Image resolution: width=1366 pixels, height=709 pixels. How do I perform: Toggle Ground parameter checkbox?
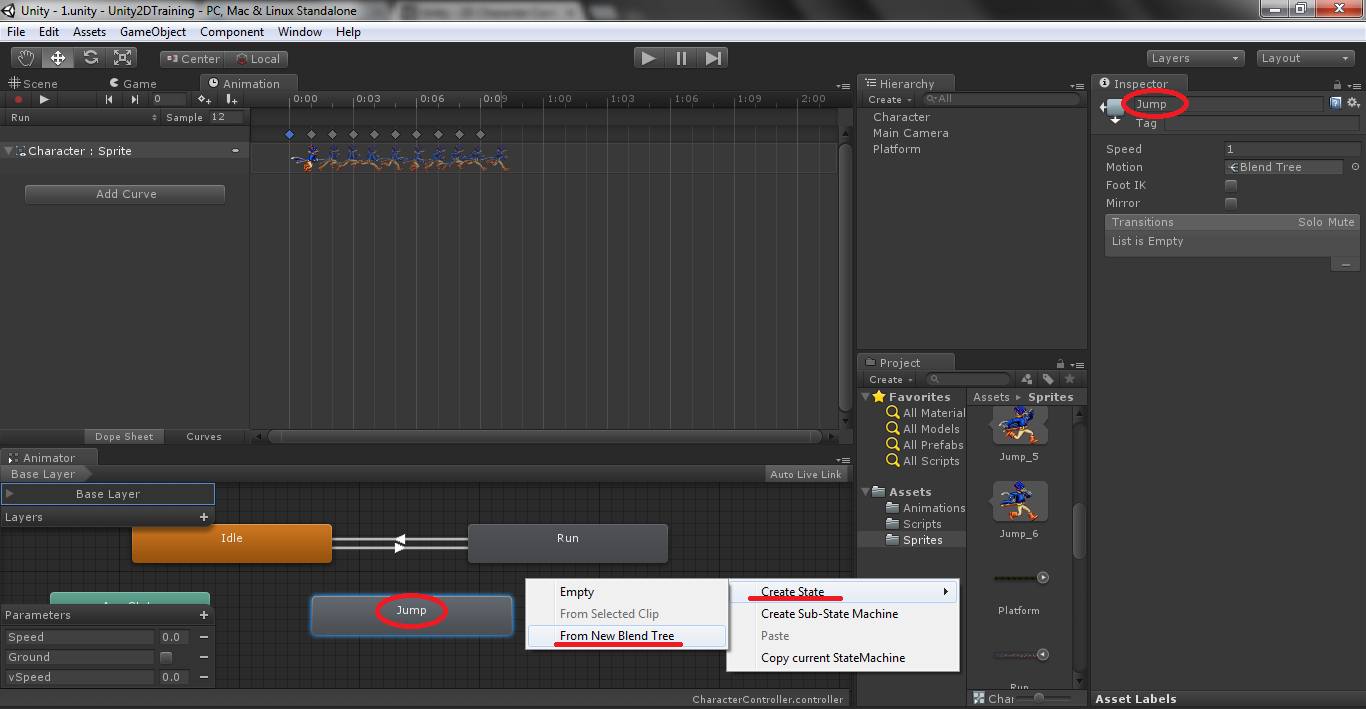click(x=166, y=657)
